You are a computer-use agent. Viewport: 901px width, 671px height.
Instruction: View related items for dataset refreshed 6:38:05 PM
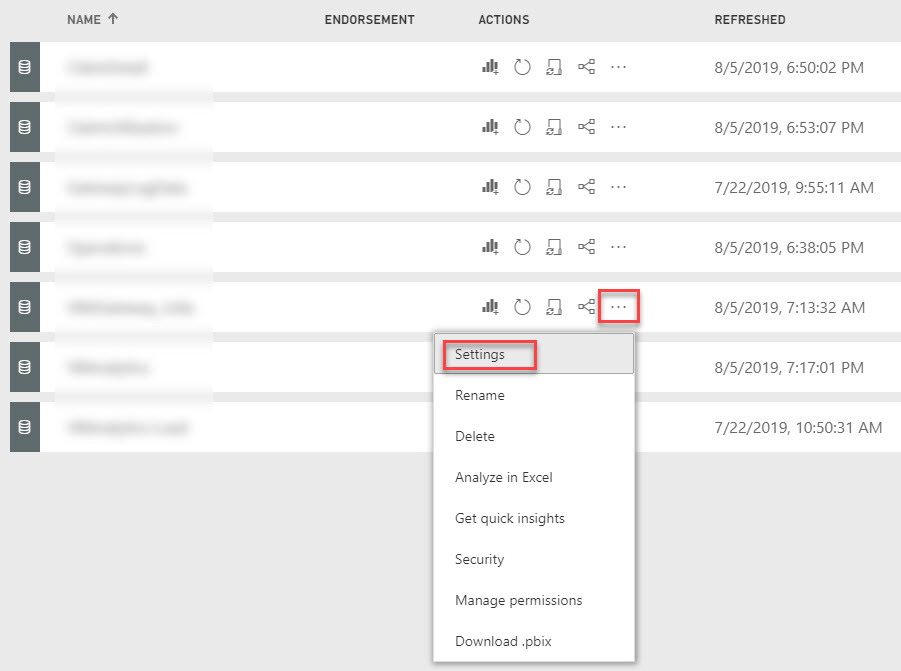click(x=587, y=247)
